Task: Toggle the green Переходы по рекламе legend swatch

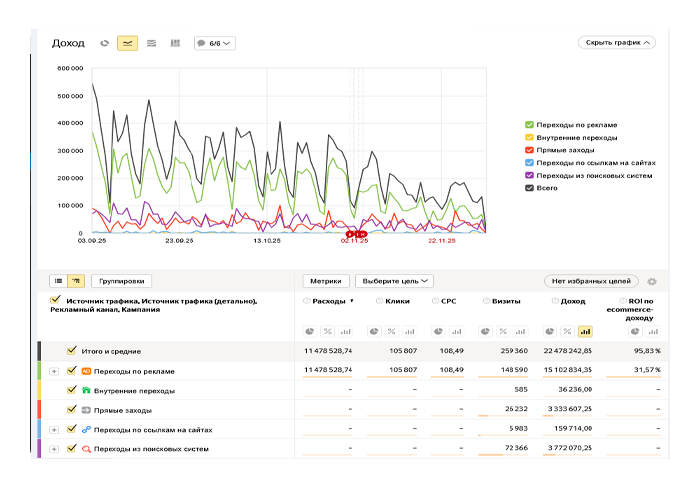Action: (x=529, y=124)
